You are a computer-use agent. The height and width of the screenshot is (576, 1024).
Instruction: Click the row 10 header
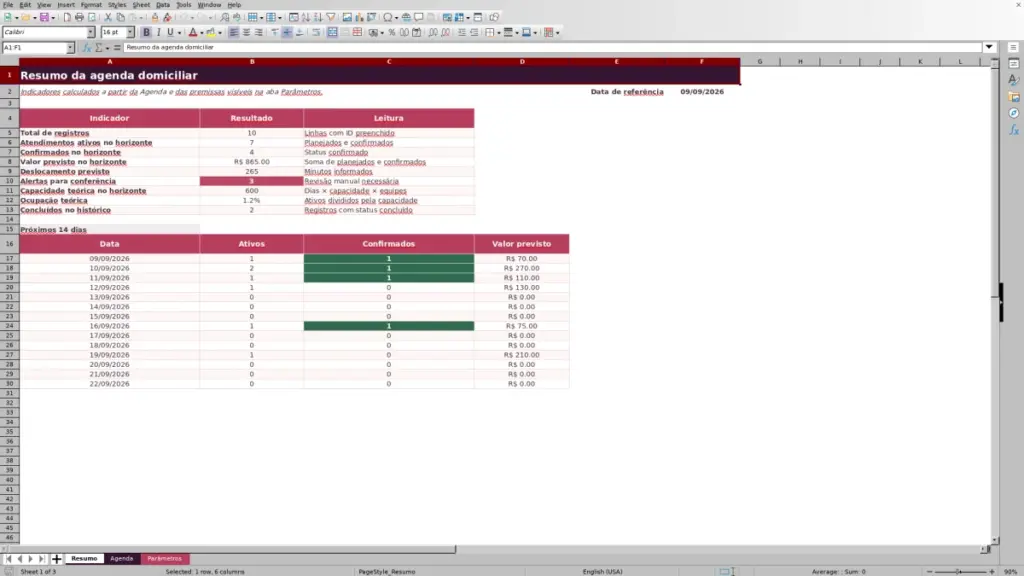tap(9, 182)
